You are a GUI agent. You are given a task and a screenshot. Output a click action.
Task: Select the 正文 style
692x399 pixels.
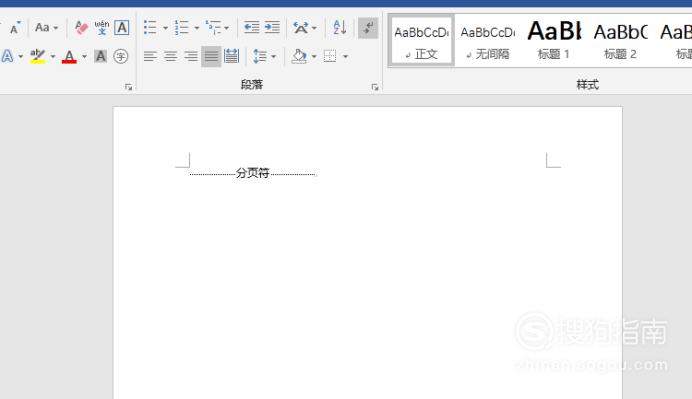point(421,41)
